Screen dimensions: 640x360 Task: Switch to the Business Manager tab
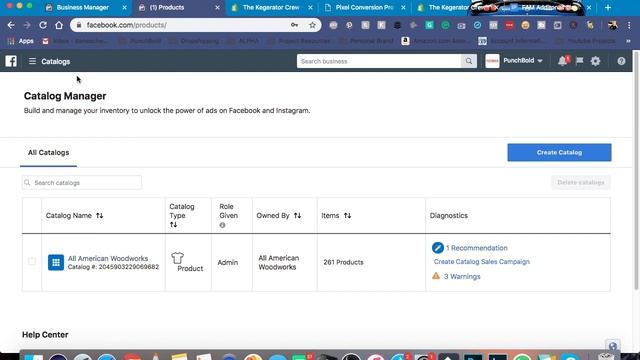(x=84, y=7)
